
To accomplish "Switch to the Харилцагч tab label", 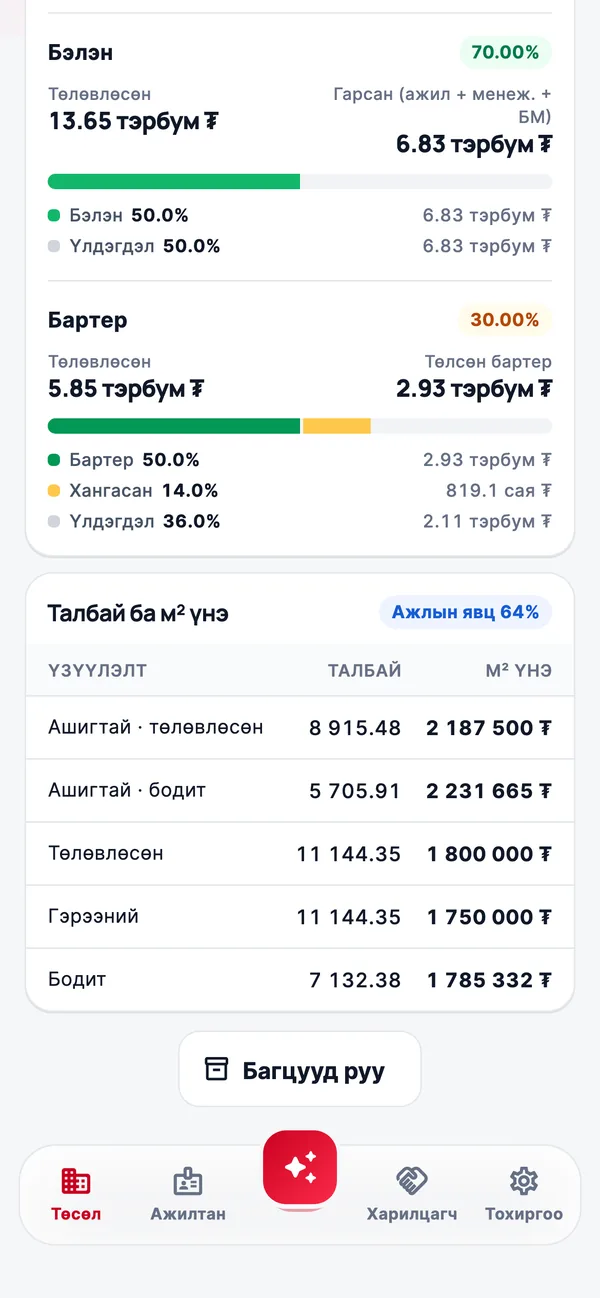I will pyautogui.click(x=412, y=1214).
